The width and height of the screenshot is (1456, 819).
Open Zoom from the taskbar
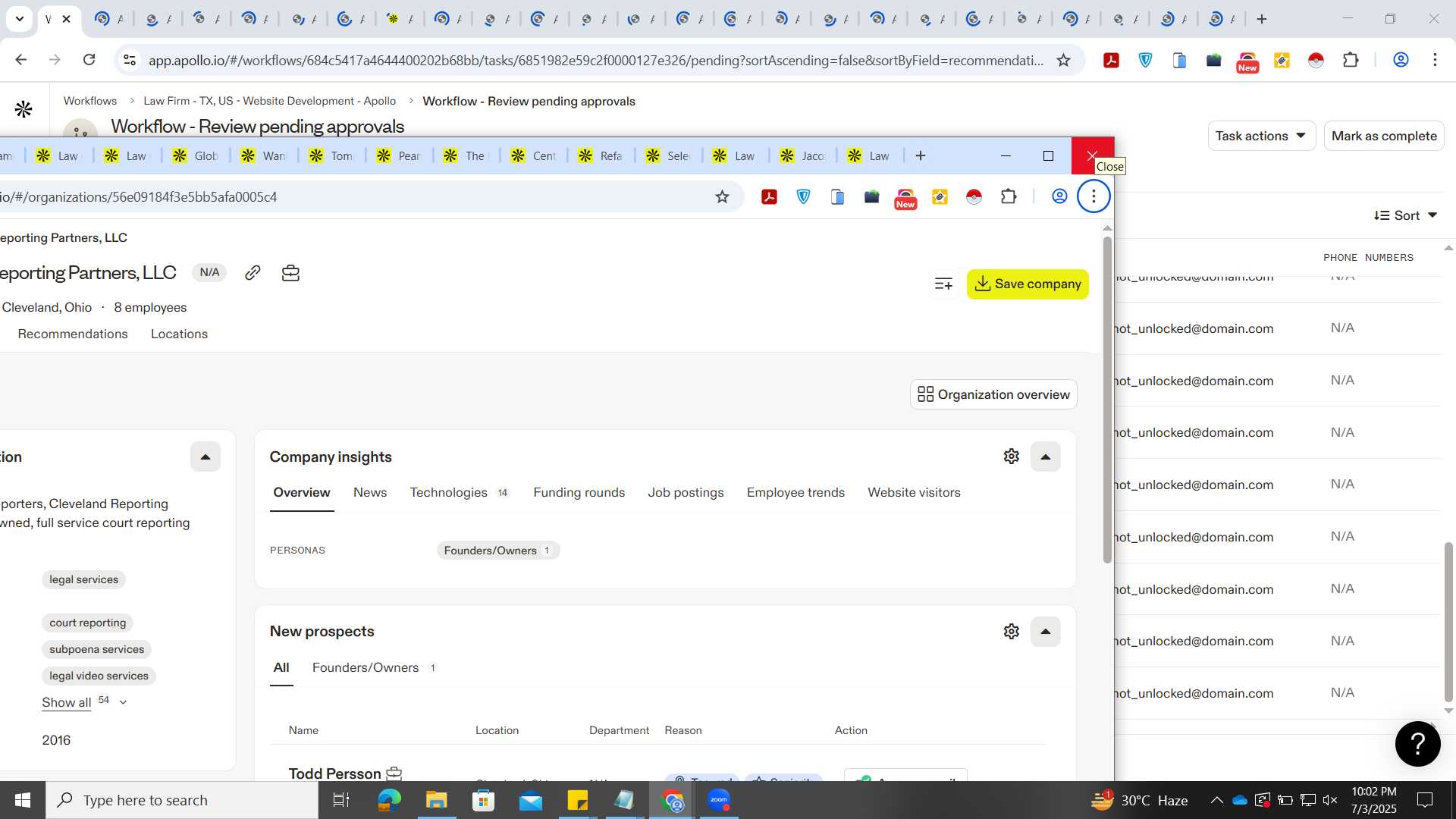click(719, 800)
